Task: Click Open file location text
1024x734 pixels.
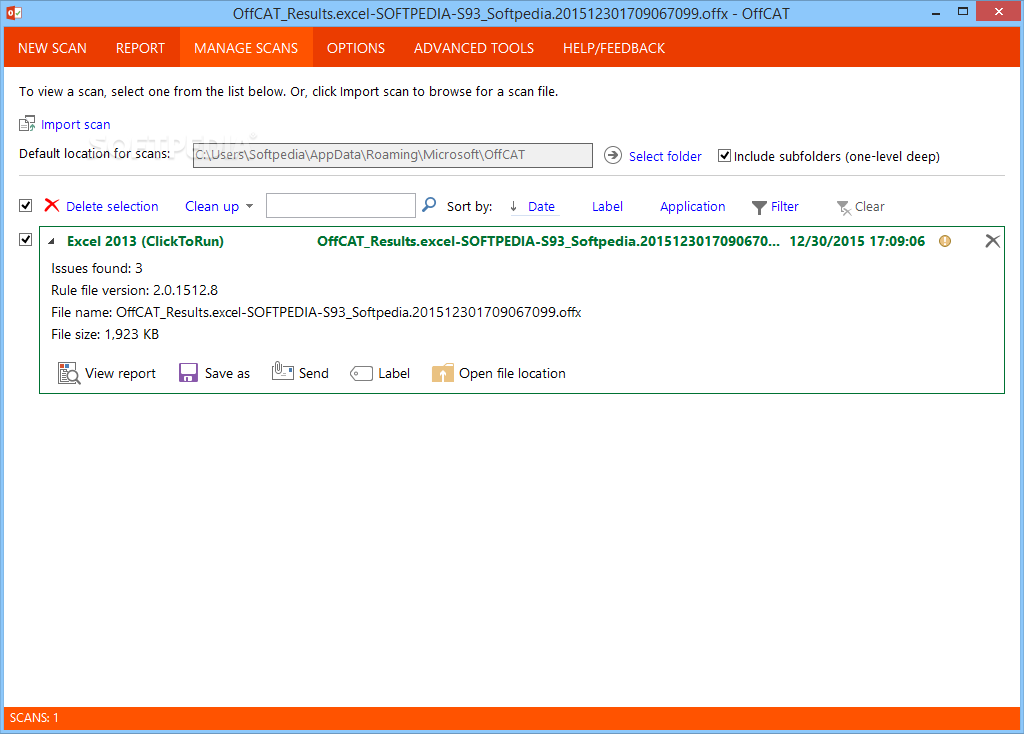Action: pos(512,374)
